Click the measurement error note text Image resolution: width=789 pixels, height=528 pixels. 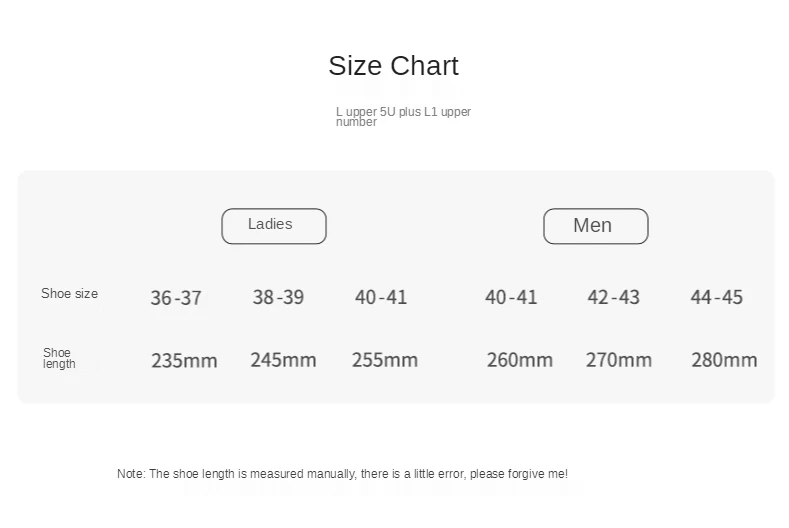click(x=342, y=474)
